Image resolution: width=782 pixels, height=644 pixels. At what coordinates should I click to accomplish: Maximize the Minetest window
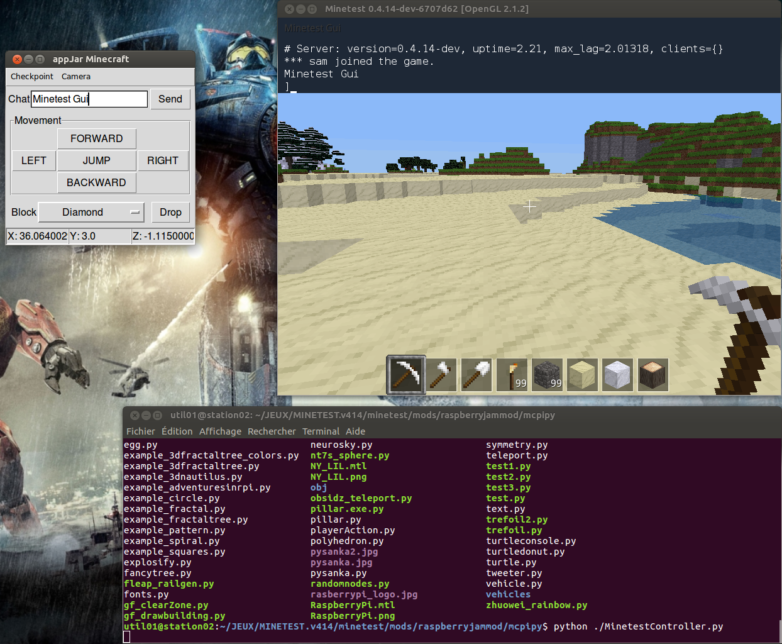312,9
